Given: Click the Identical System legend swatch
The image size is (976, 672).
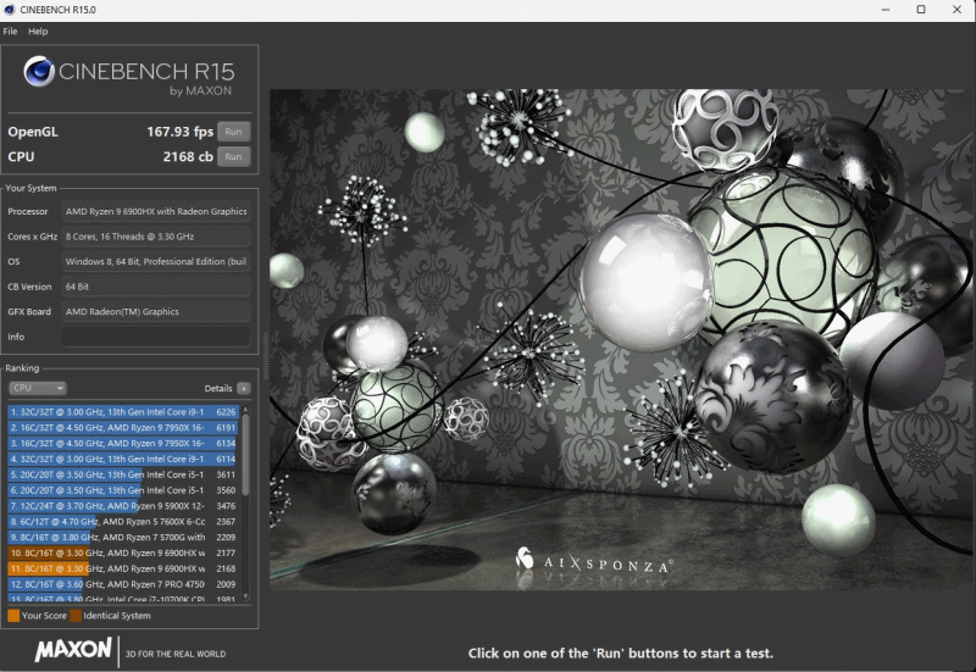Looking at the screenshot, I should [x=76, y=616].
